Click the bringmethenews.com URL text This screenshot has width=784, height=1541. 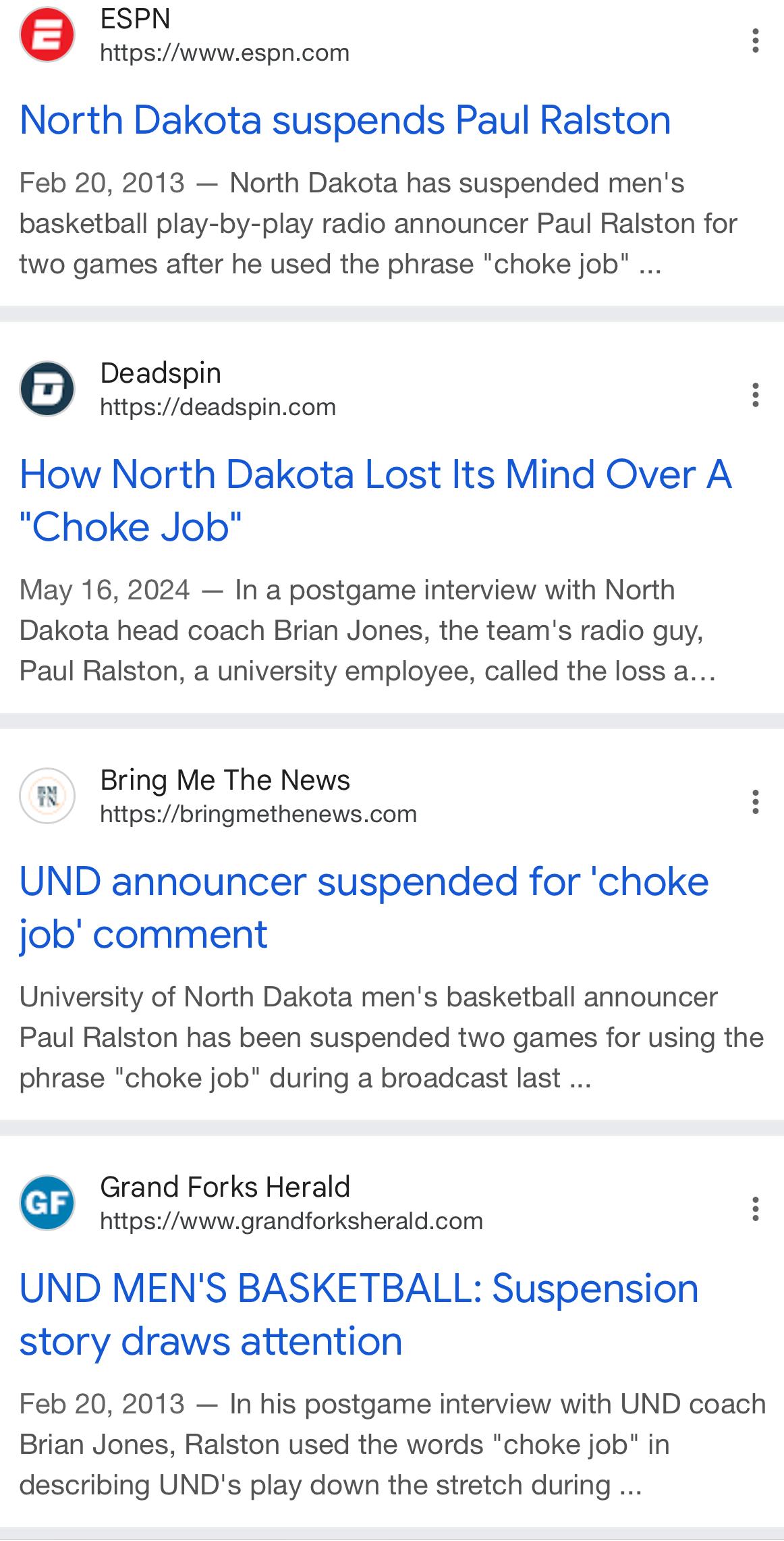(x=258, y=814)
